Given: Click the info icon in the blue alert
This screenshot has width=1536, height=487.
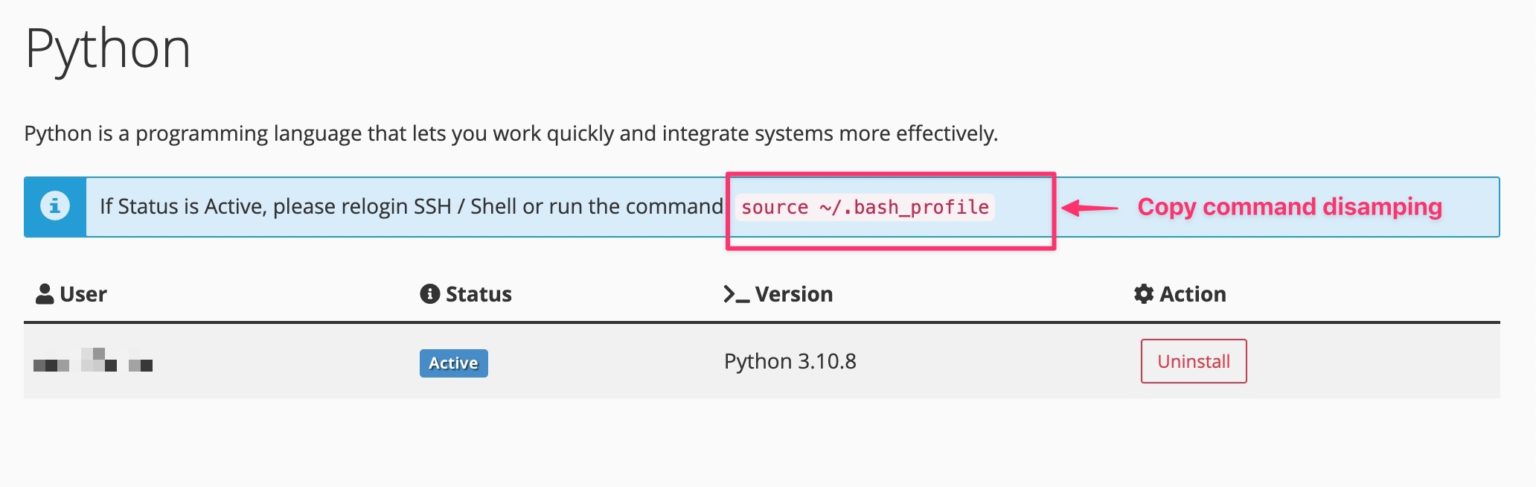Looking at the screenshot, I should [55, 207].
